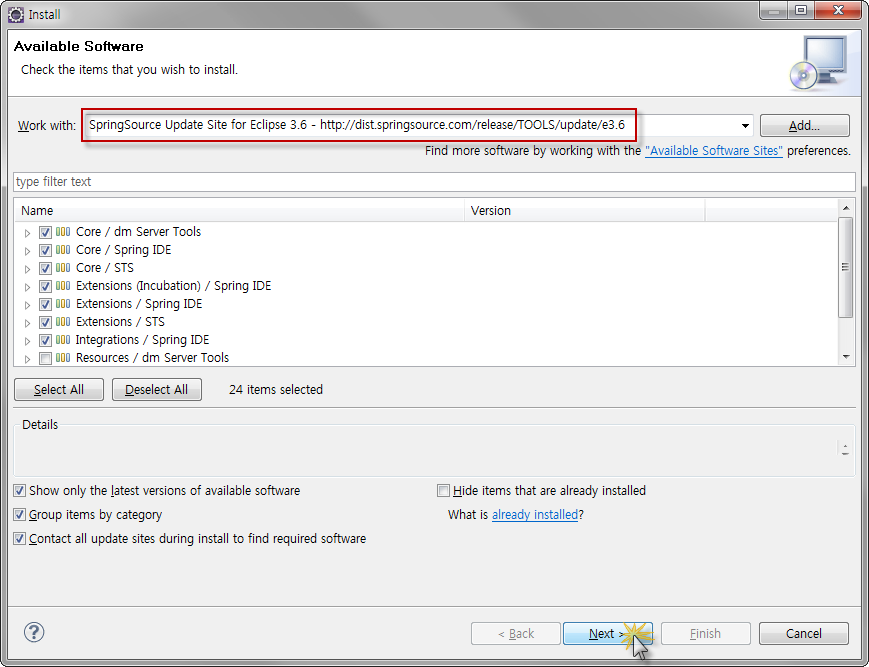869x667 pixels.
Task: Select the Extensions / Spring IDE row label
Action: click(x=139, y=304)
